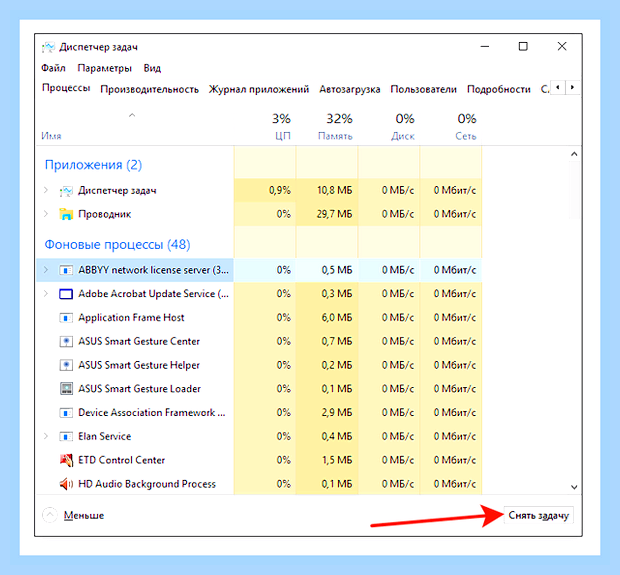Click the ASUS Smart Gesture Helper icon
This screenshot has height=575, width=620.
[x=66, y=365]
